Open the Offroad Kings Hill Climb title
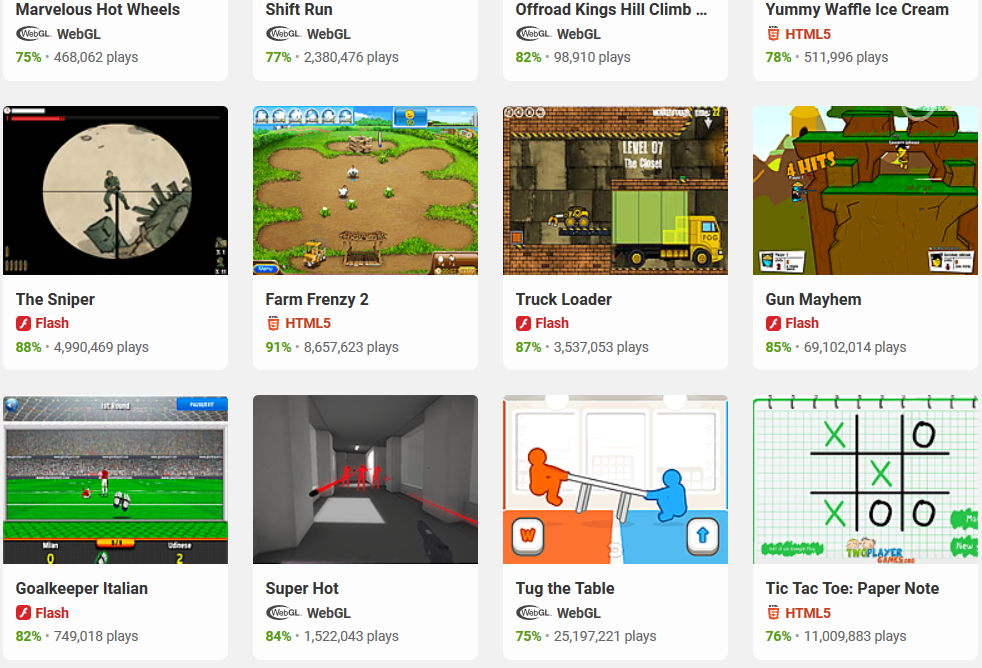This screenshot has height=668, width=982. [611, 9]
